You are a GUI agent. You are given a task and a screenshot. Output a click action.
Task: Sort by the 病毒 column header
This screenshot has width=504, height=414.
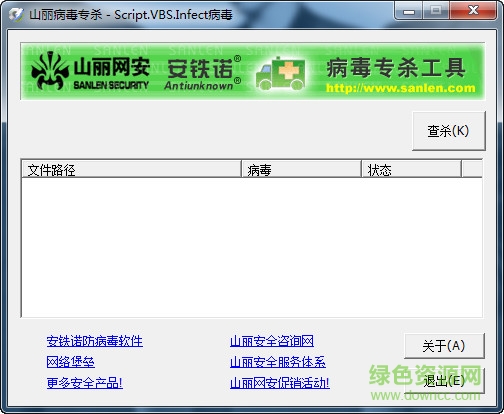[x=301, y=170]
